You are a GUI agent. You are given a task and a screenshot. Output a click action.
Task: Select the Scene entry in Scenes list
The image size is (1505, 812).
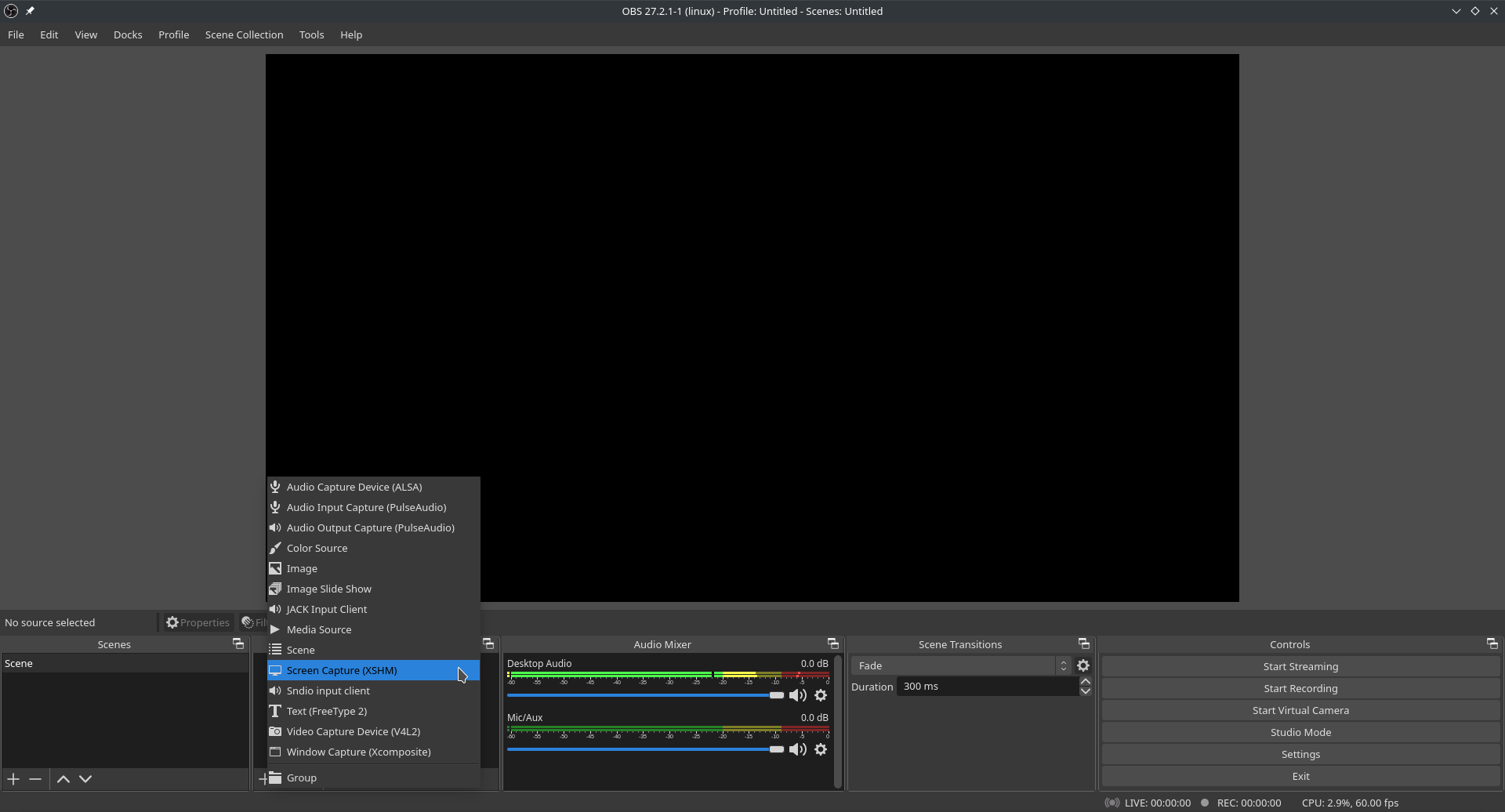[x=125, y=663]
